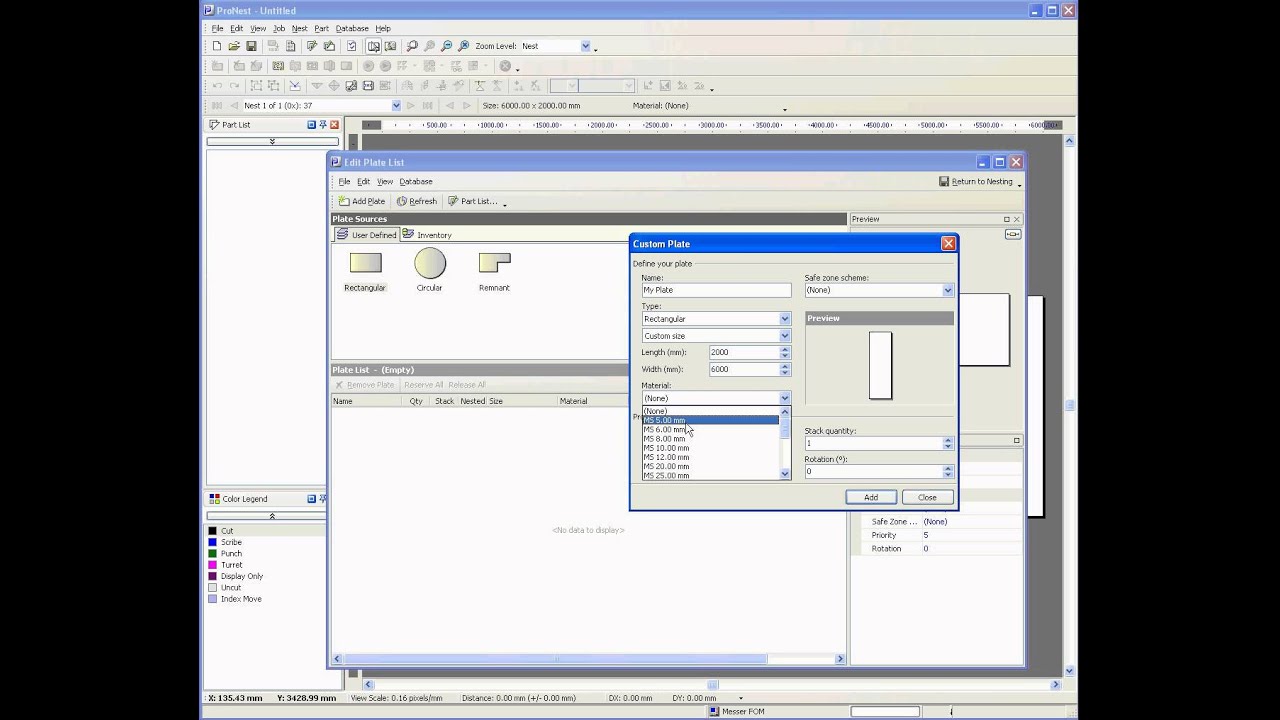Viewport: 1280px width, 720px height.
Task: Pin the Color Legend panel
Action: [323, 498]
